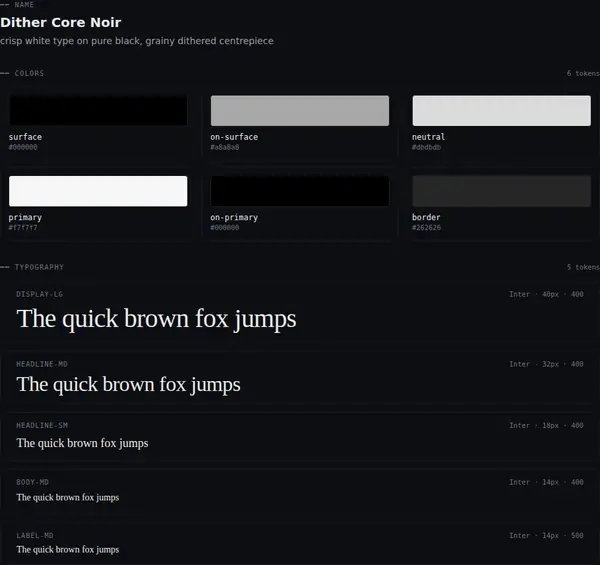Click the #dbdbdb hex value

tap(426, 147)
